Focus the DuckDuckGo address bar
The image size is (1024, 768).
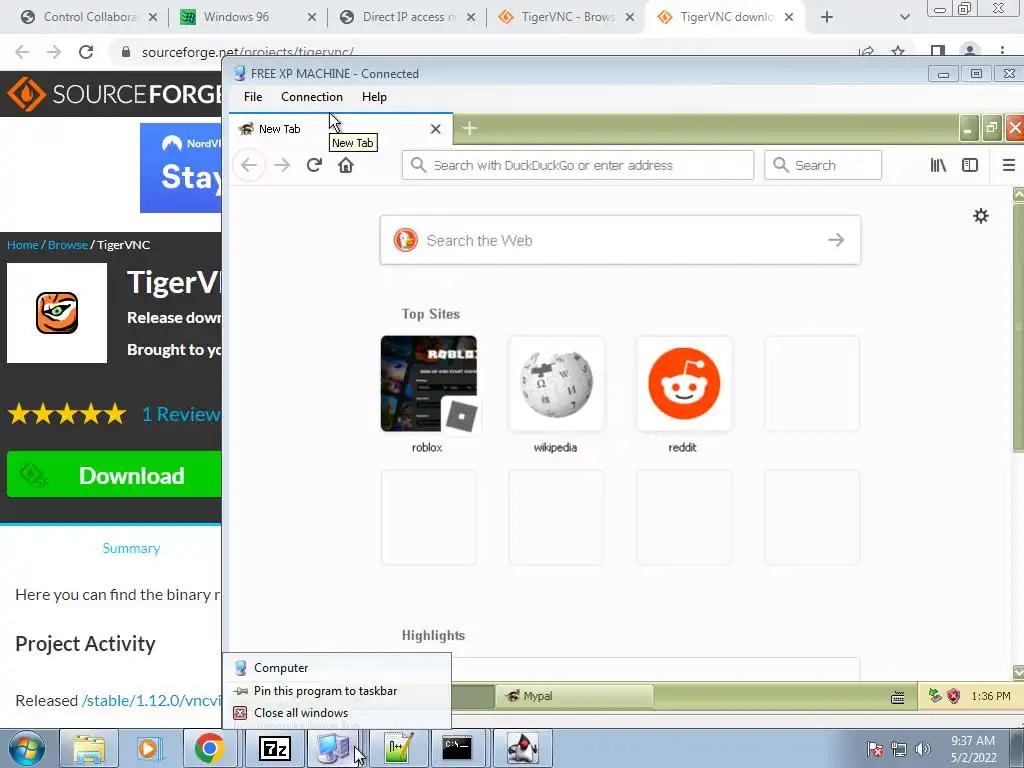click(x=578, y=165)
